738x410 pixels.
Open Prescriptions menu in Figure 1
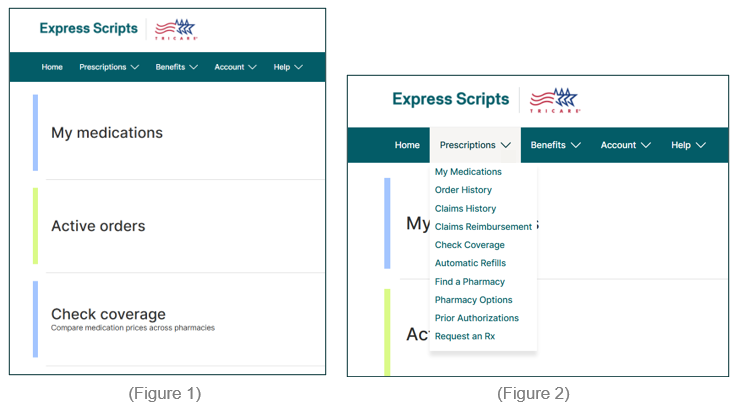pyautogui.click(x=109, y=67)
